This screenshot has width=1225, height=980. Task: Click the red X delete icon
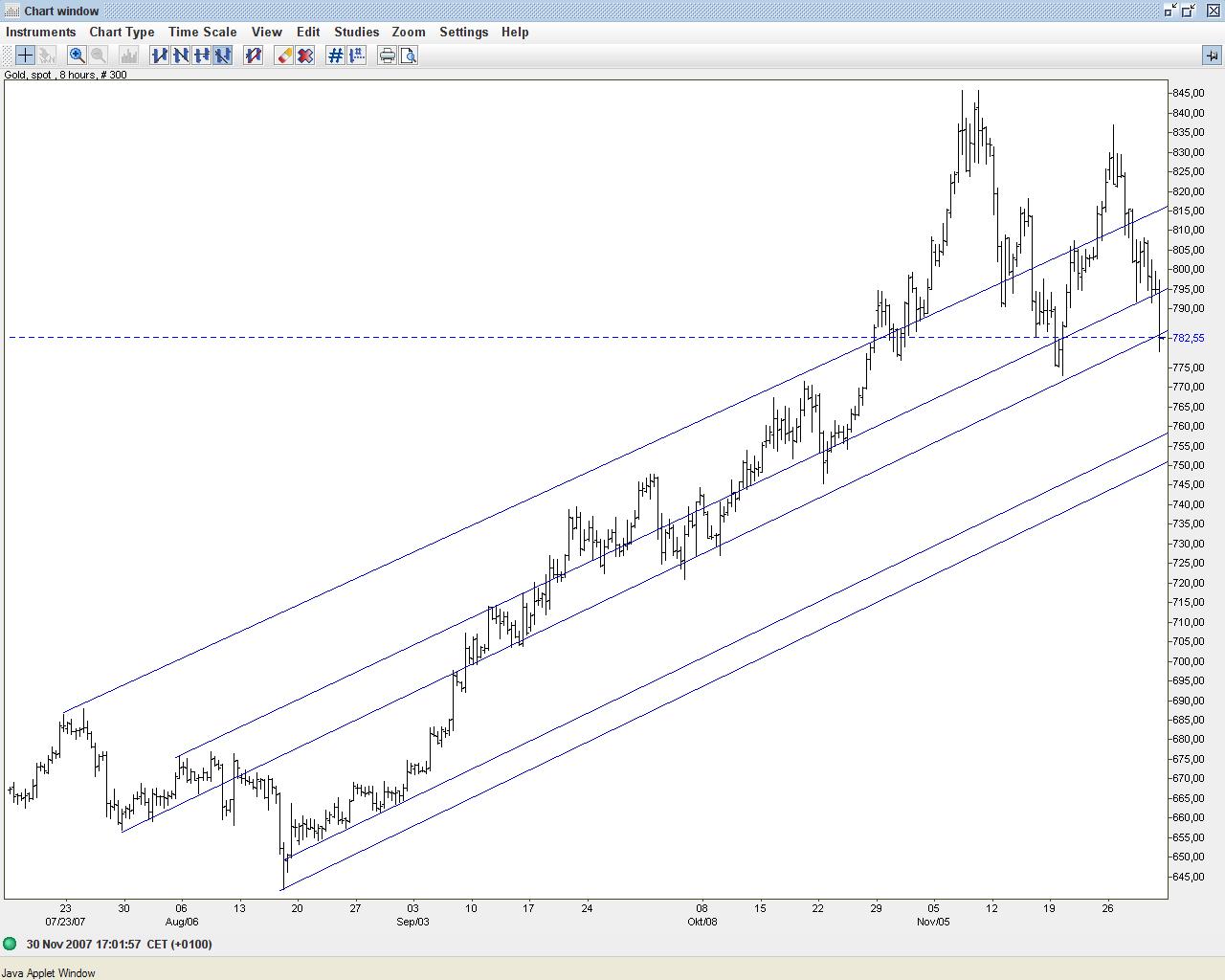[x=305, y=56]
